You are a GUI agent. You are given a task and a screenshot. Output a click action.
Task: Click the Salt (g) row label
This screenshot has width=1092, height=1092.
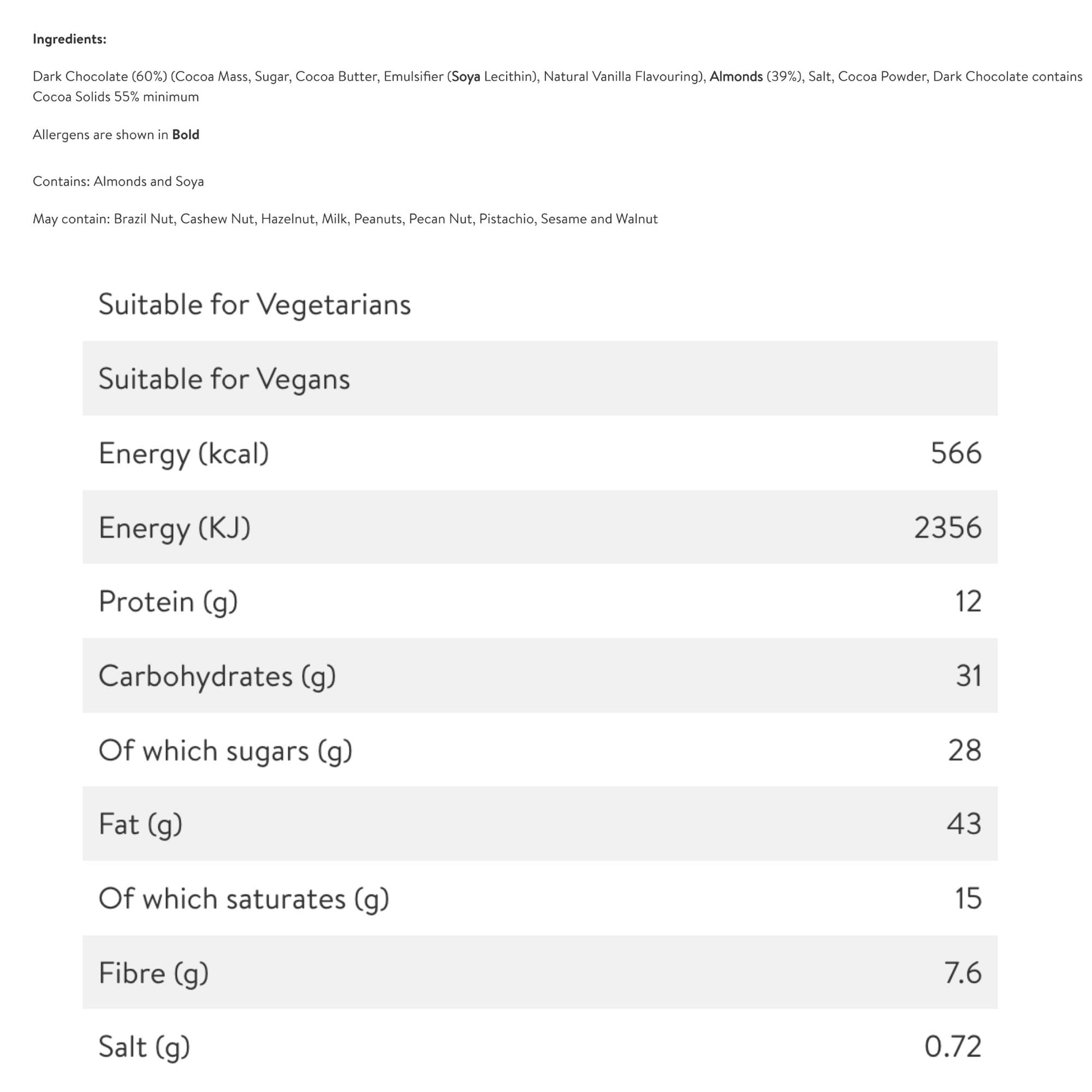coord(144,1047)
